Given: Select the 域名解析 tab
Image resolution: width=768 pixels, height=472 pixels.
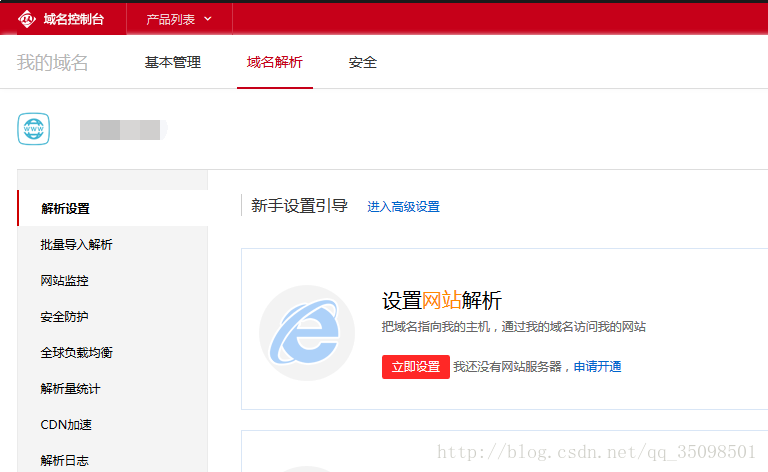Looking at the screenshot, I should pyautogui.click(x=275, y=62).
